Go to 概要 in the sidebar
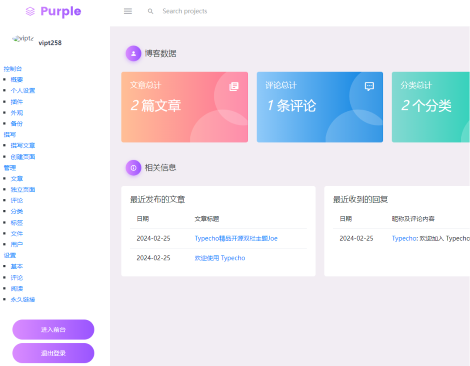 point(17,80)
